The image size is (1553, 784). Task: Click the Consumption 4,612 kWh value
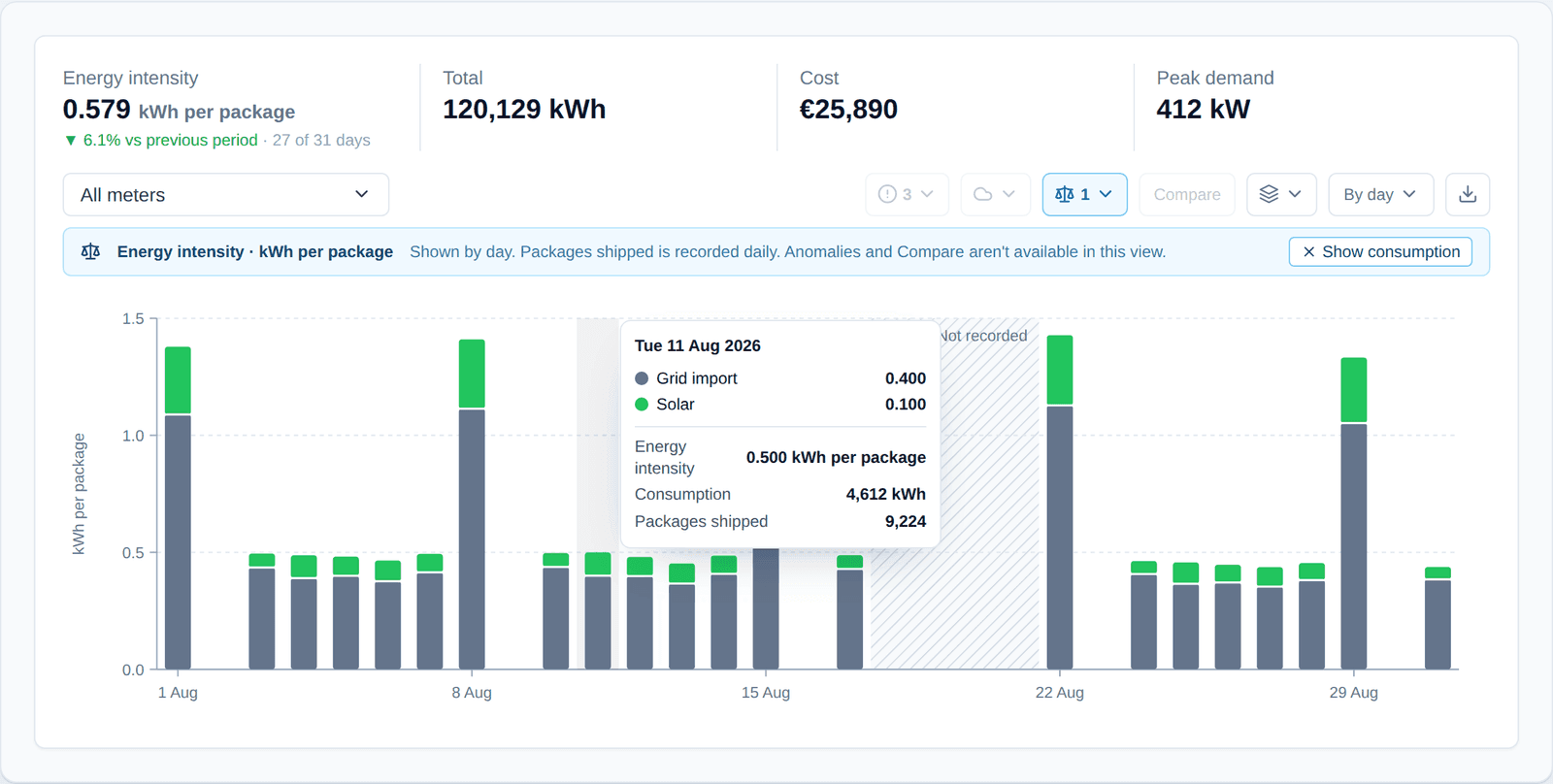pyautogui.click(x=885, y=495)
